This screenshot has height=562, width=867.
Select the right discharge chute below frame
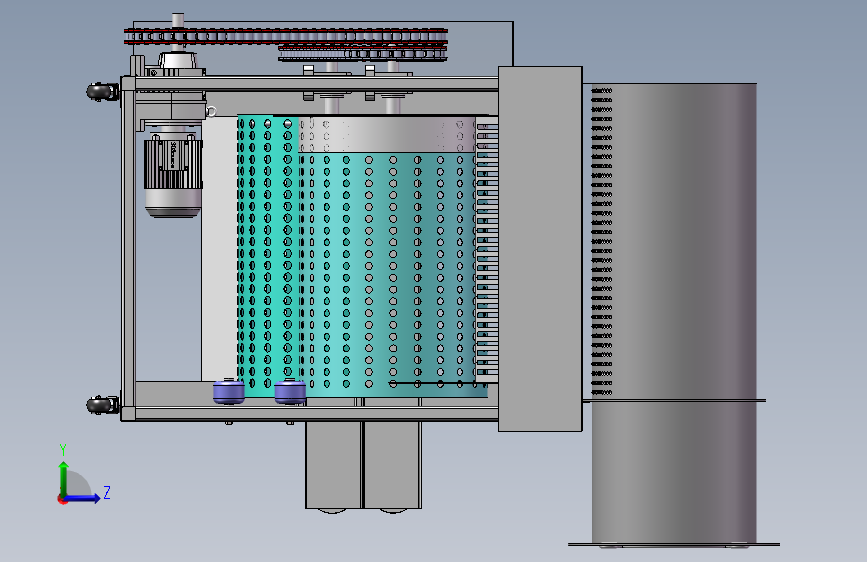(x=393, y=465)
